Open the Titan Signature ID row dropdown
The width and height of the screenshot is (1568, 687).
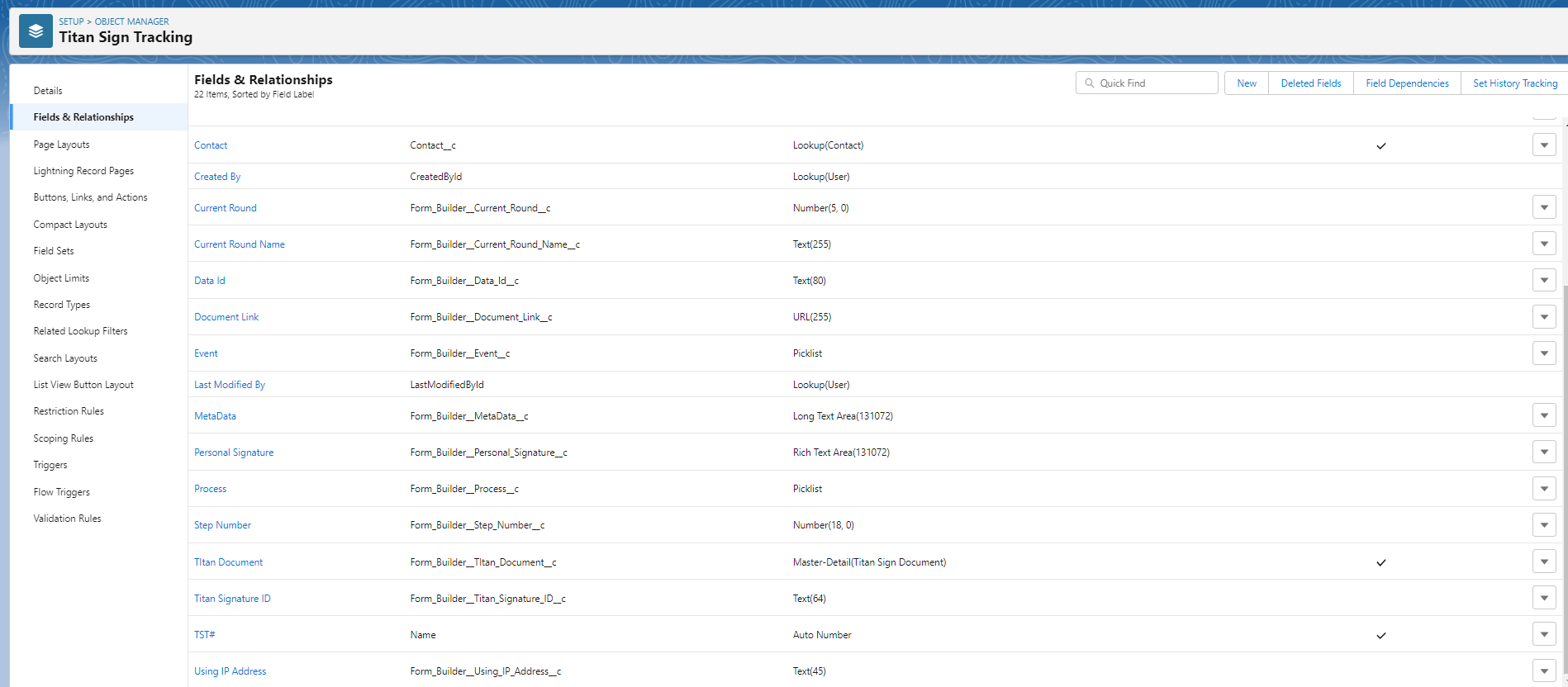[x=1544, y=598]
